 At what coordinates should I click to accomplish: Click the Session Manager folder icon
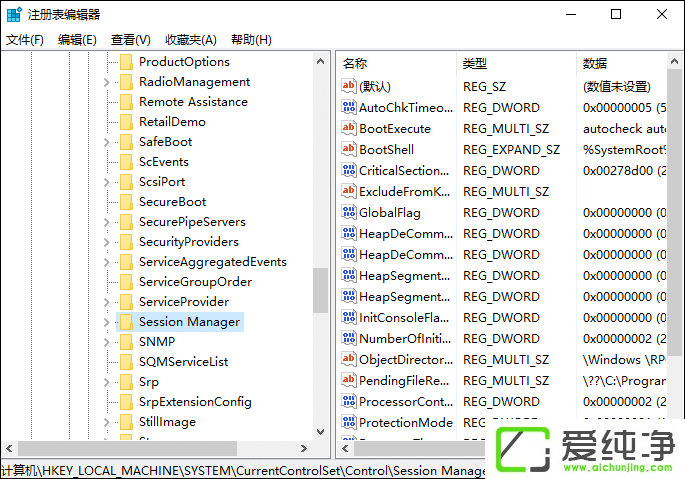coord(126,322)
